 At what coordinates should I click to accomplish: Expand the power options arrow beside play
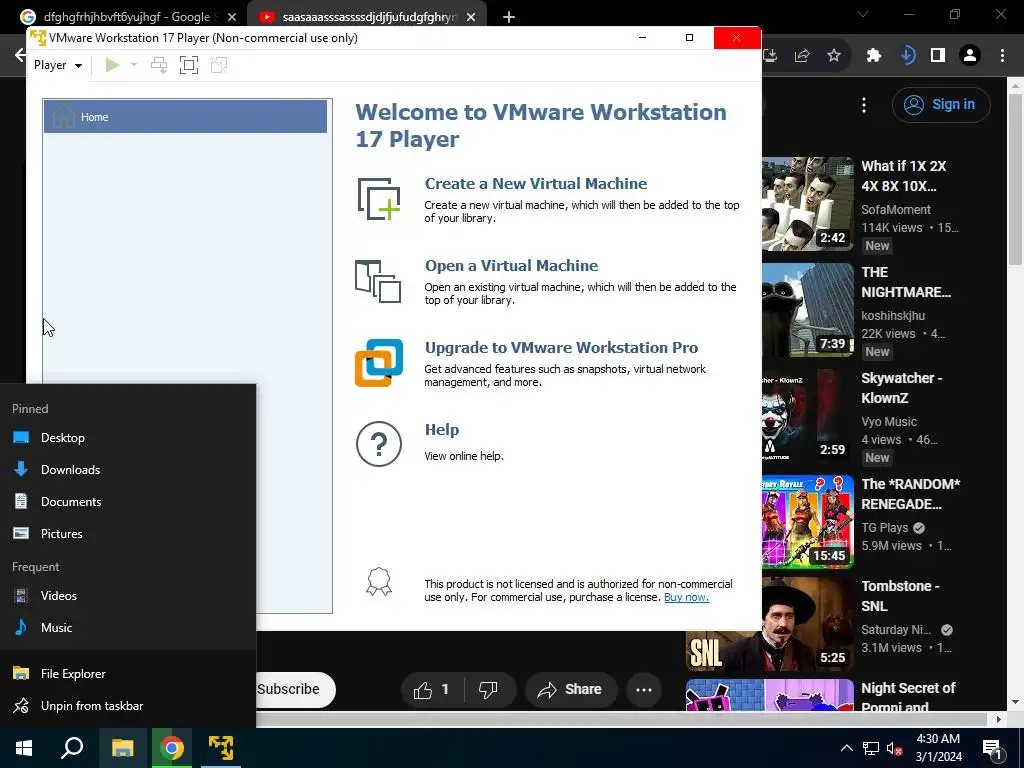pos(134,65)
